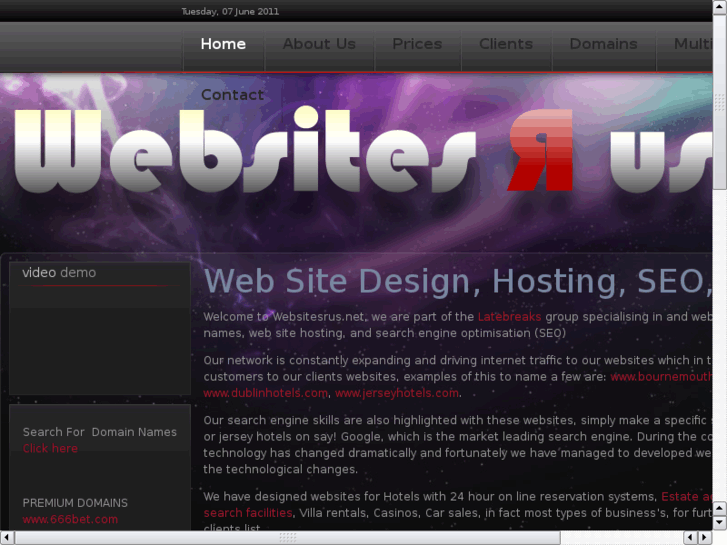Image resolution: width=727 pixels, height=545 pixels.
Task: Click the 'Web Site Design, Hosting, SEO' heading
Action: click(458, 281)
